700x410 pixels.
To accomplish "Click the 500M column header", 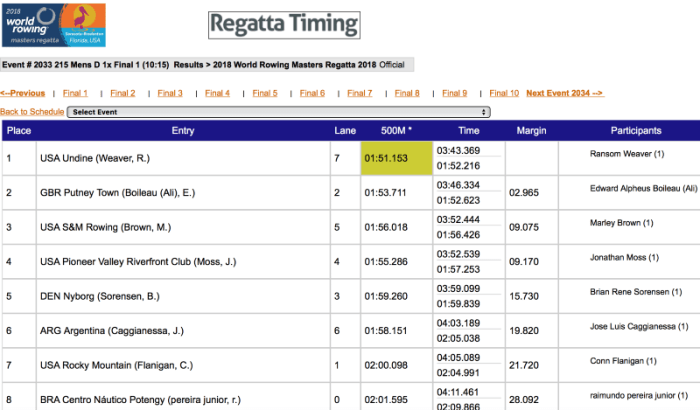I will point(396,130).
